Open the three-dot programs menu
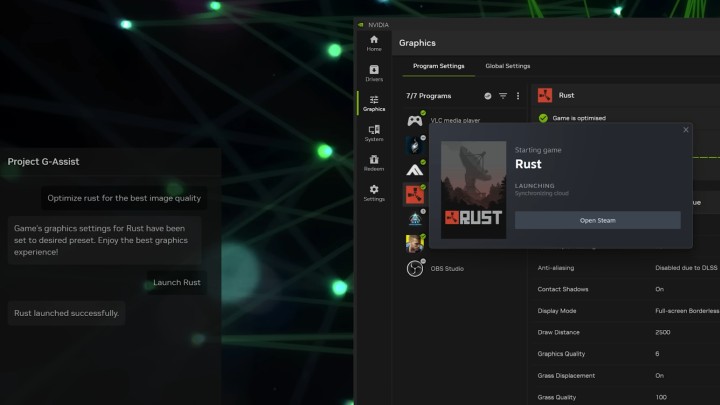Screen dimensions: 720x405 [518, 96]
